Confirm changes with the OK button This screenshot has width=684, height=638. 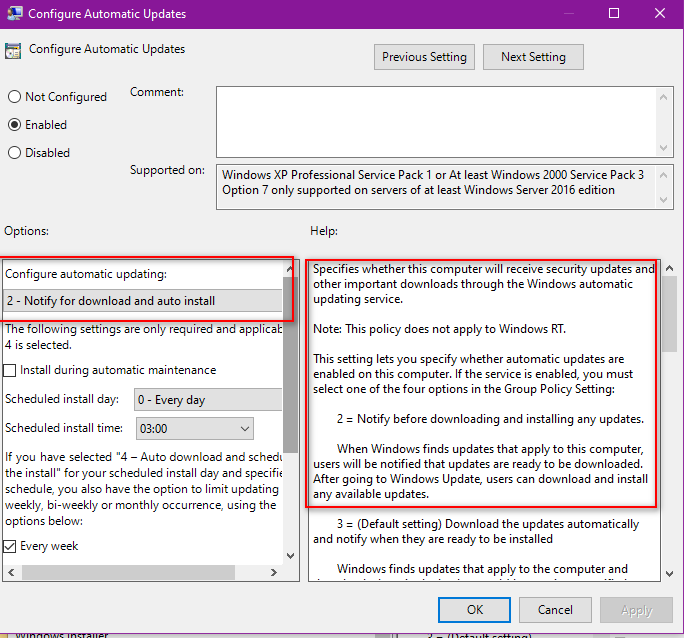[x=475, y=609]
